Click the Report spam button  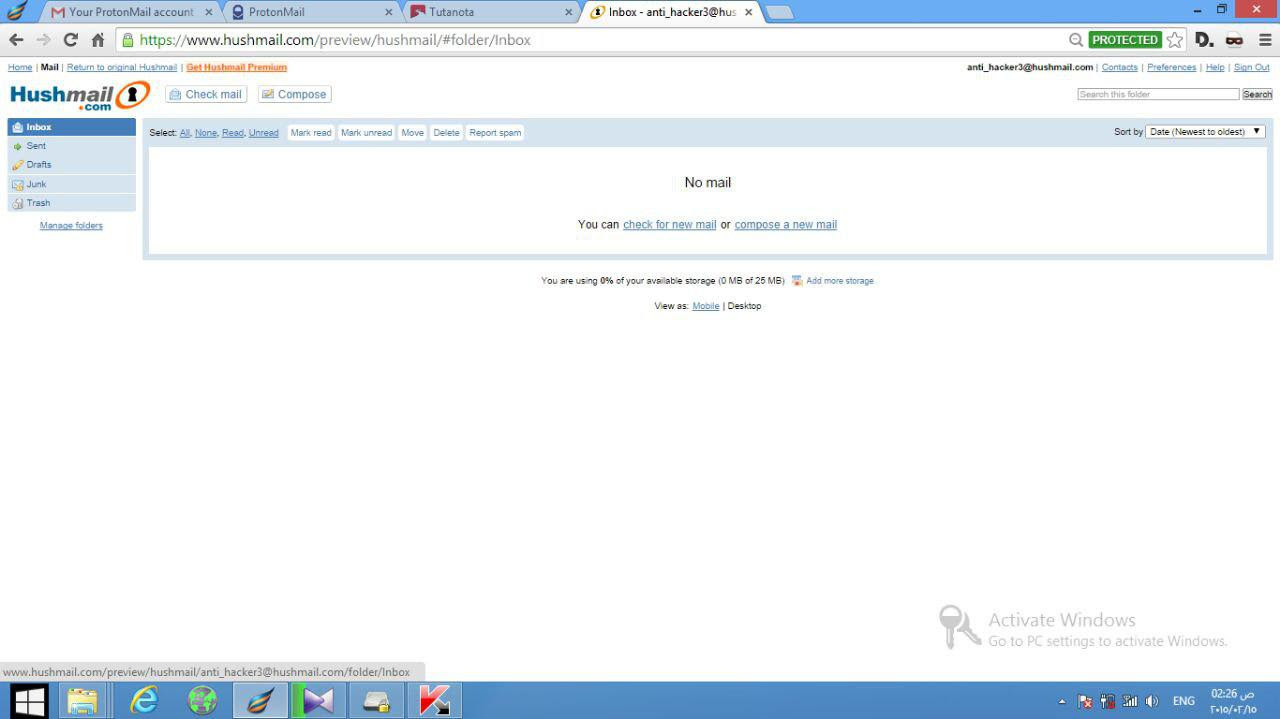tap(495, 133)
